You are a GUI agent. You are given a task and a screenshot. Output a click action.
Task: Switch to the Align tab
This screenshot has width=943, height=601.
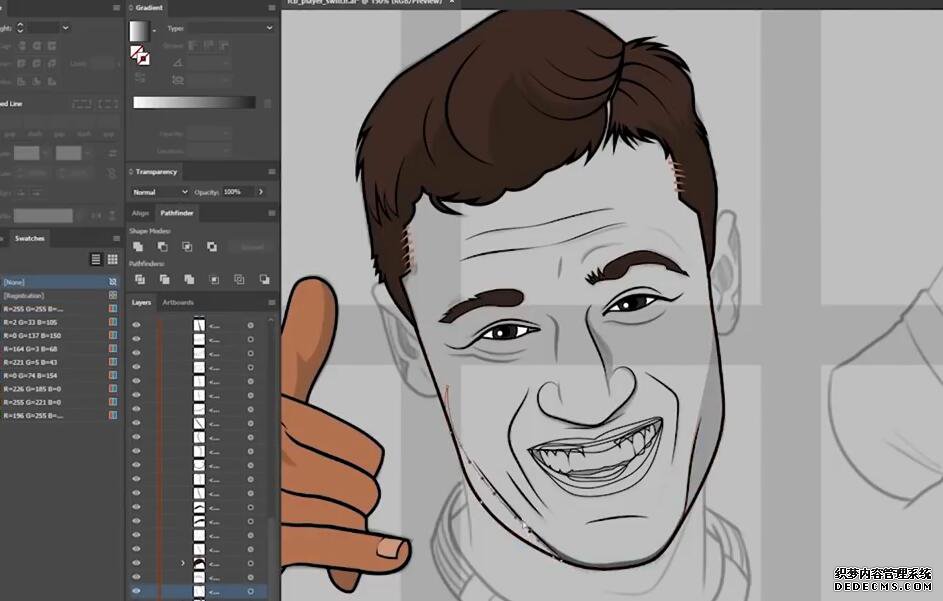click(140, 213)
